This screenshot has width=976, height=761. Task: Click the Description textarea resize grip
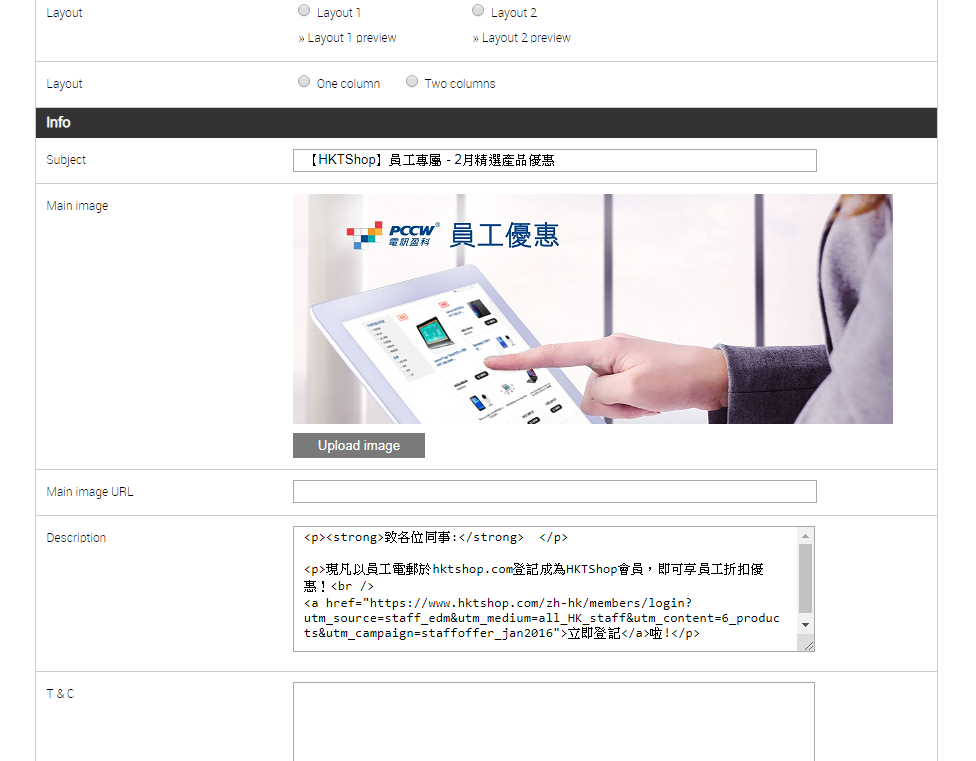(x=808, y=646)
